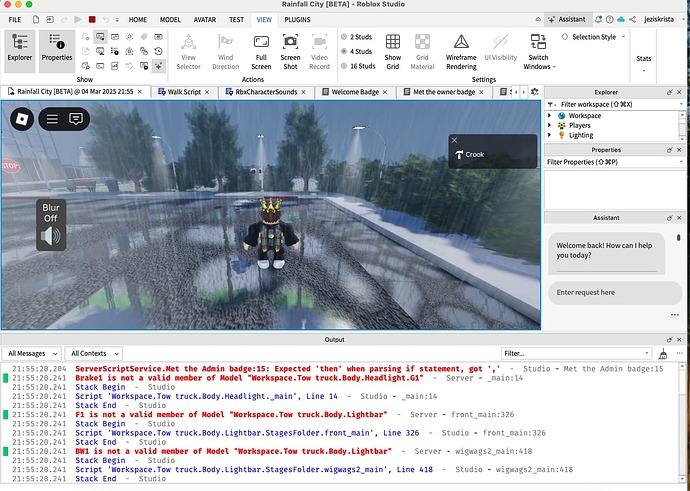Switch to the Walk Script tab
The image size is (690, 491).
coord(185,91)
